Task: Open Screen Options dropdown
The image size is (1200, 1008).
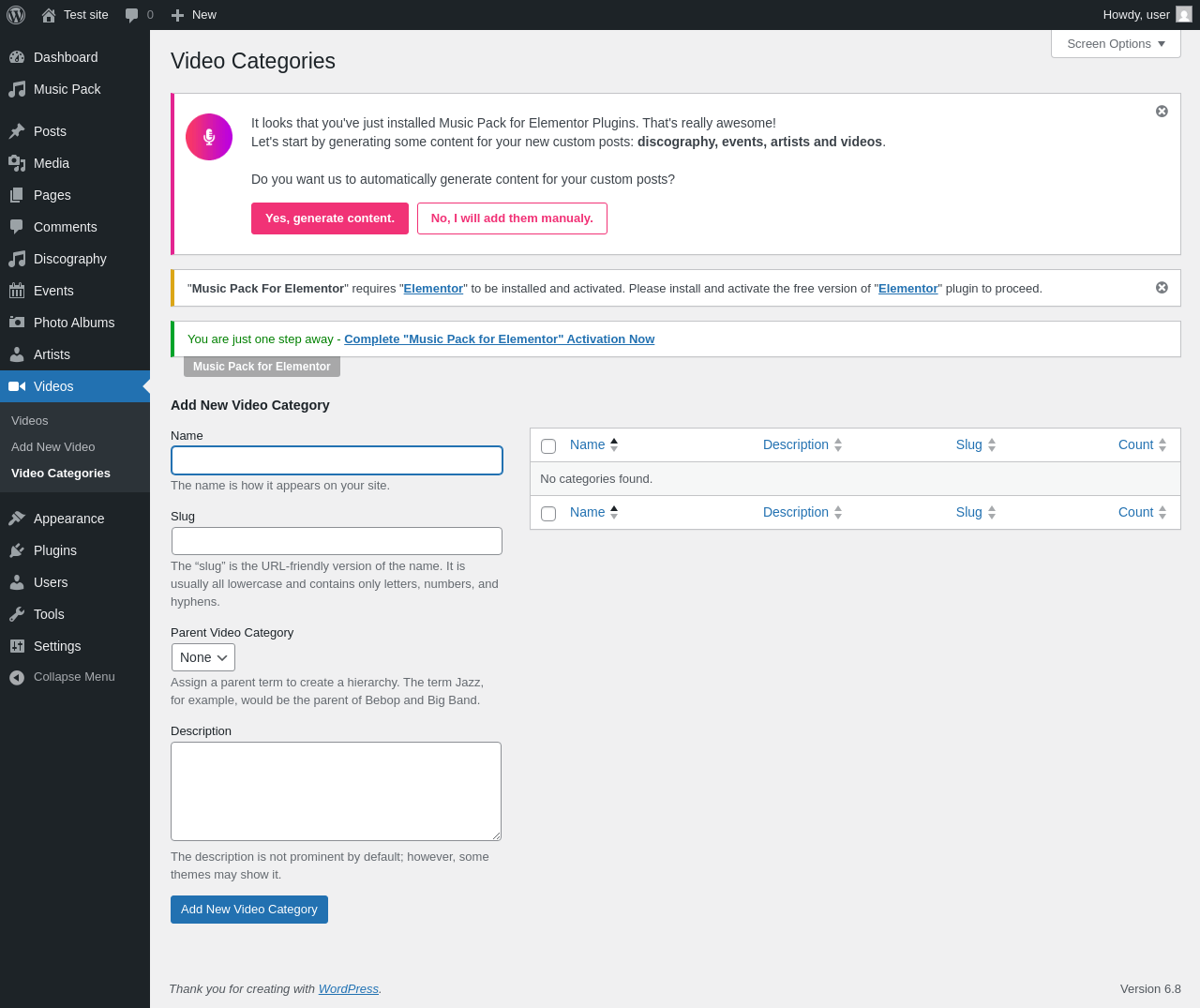Action: 1116,44
